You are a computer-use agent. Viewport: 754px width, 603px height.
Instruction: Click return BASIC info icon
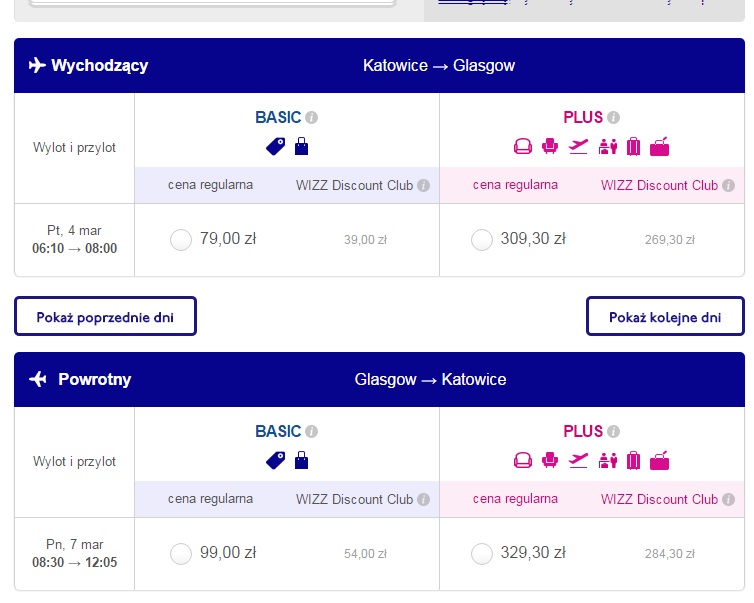[312, 431]
